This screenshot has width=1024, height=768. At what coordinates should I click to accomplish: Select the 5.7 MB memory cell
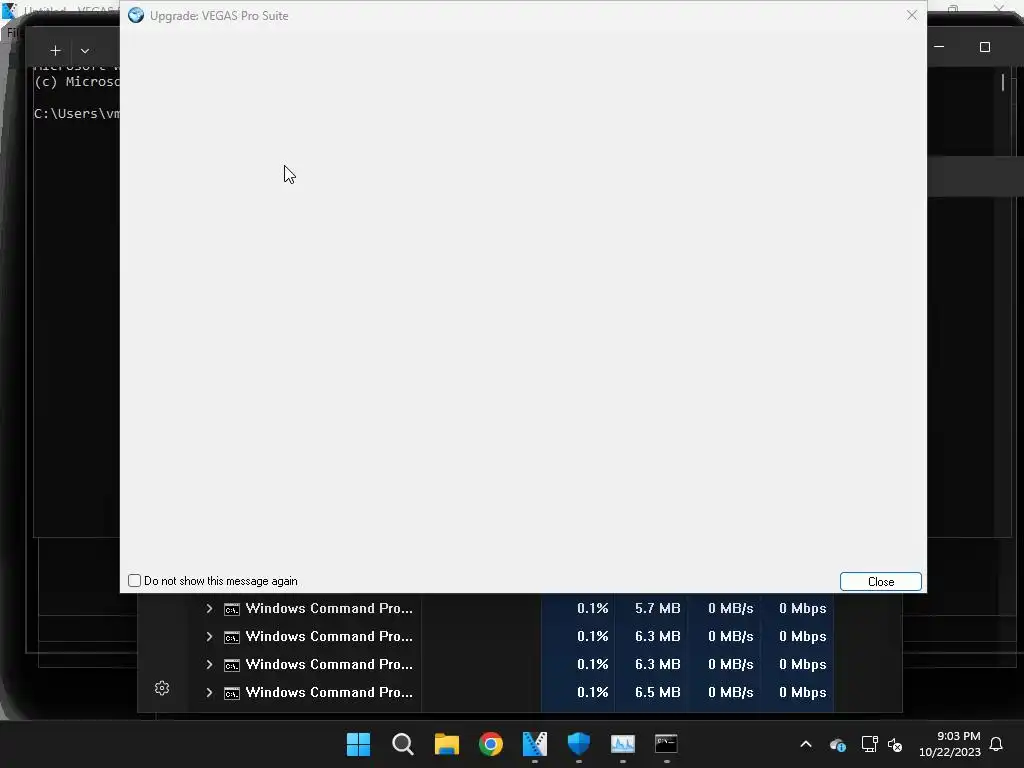[651, 608]
